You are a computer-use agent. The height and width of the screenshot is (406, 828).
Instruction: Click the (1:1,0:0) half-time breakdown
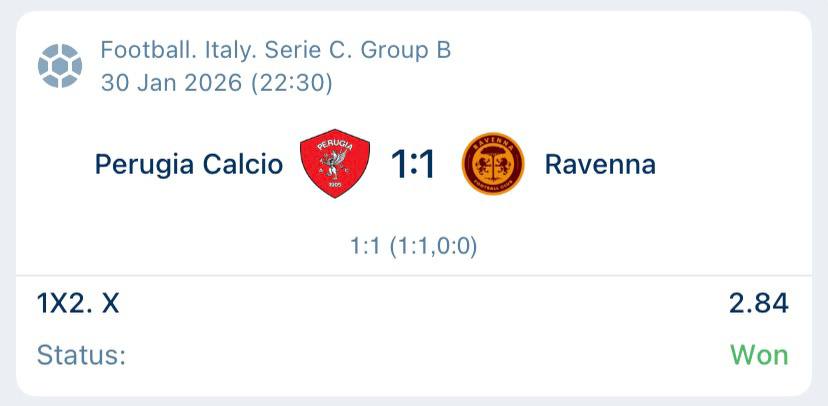pyautogui.click(x=432, y=245)
